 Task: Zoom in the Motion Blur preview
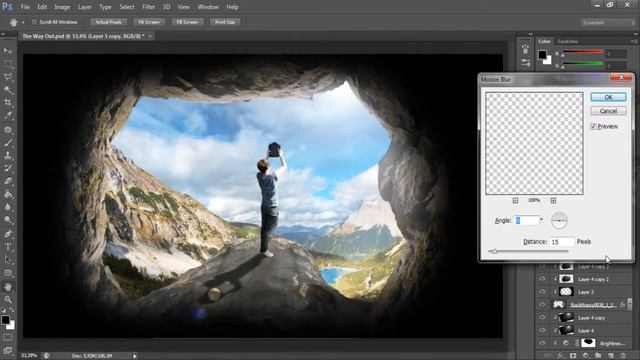[x=553, y=200]
